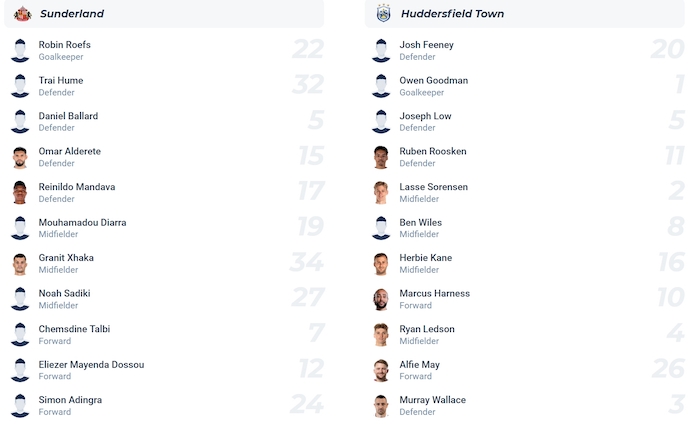The image size is (690, 424).
Task: Click Marcus Harness's player photo
Action: click(x=381, y=300)
